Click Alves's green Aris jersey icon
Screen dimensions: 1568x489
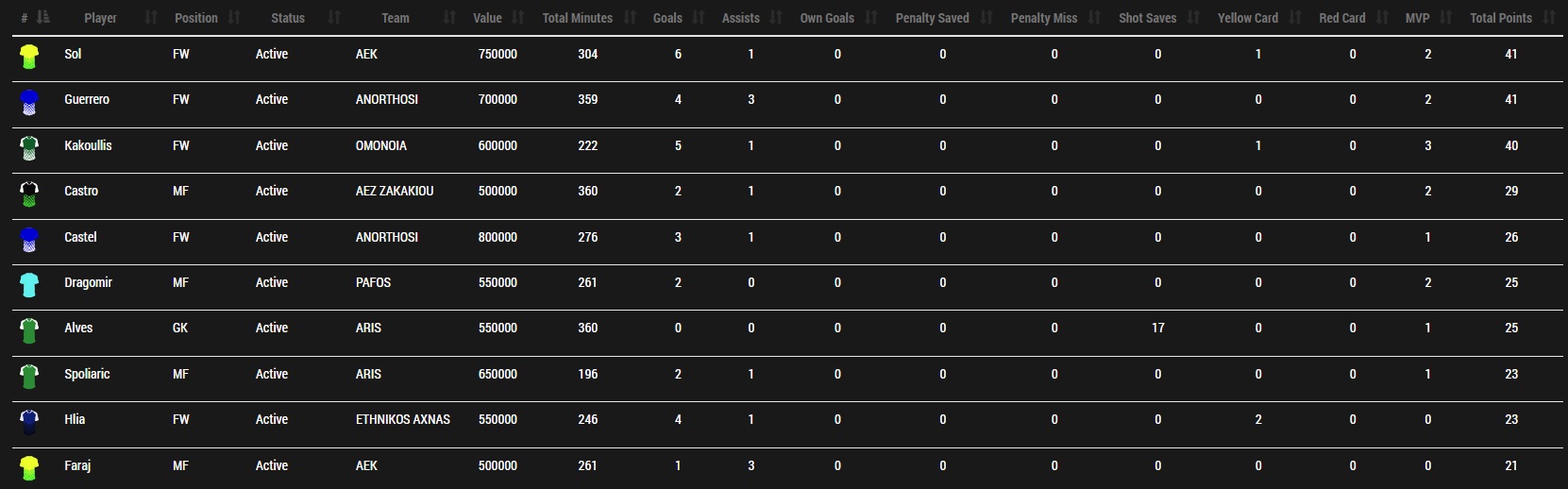pos(29,330)
